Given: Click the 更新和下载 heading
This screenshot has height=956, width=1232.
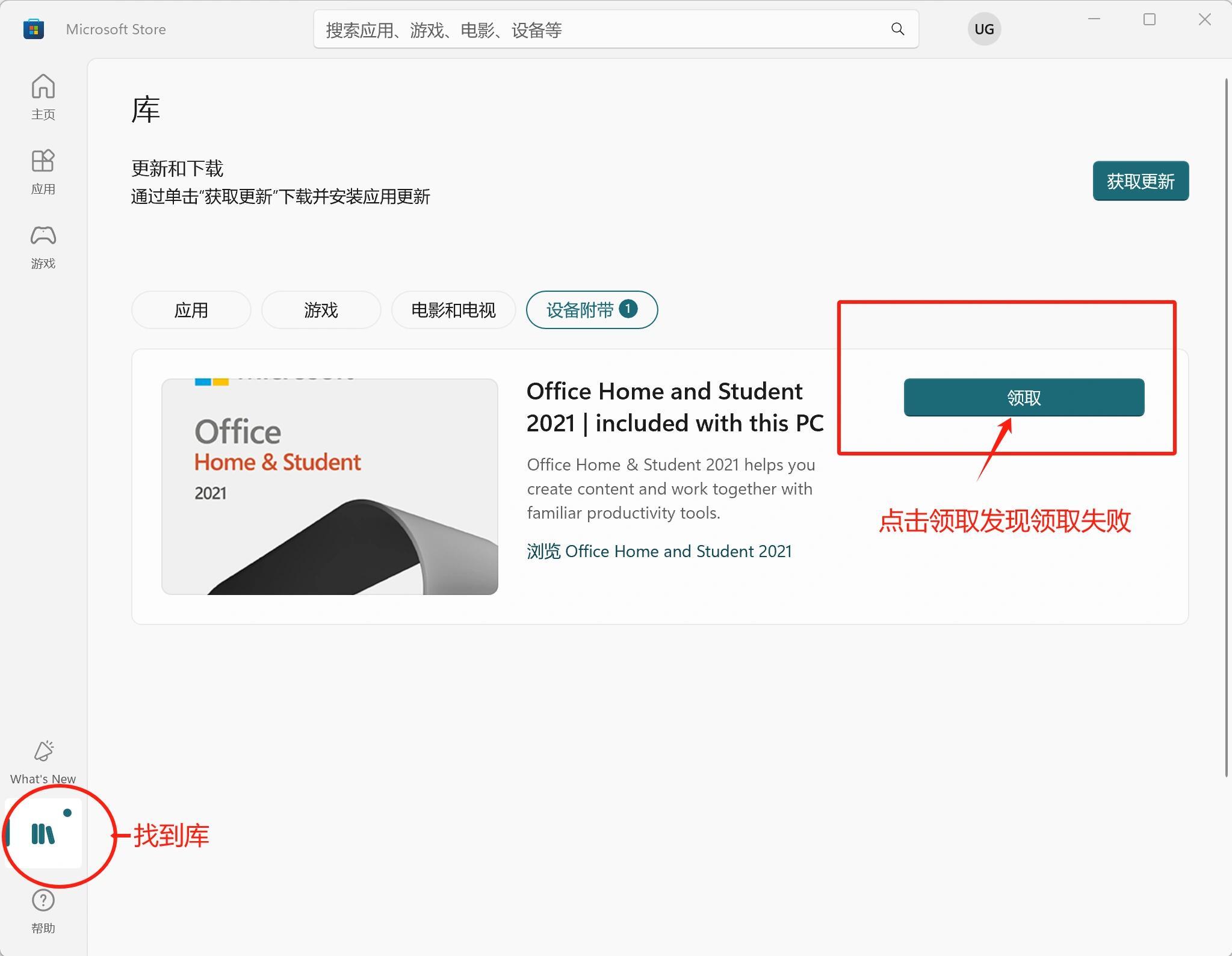Looking at the screenshot, I should 178,168.
